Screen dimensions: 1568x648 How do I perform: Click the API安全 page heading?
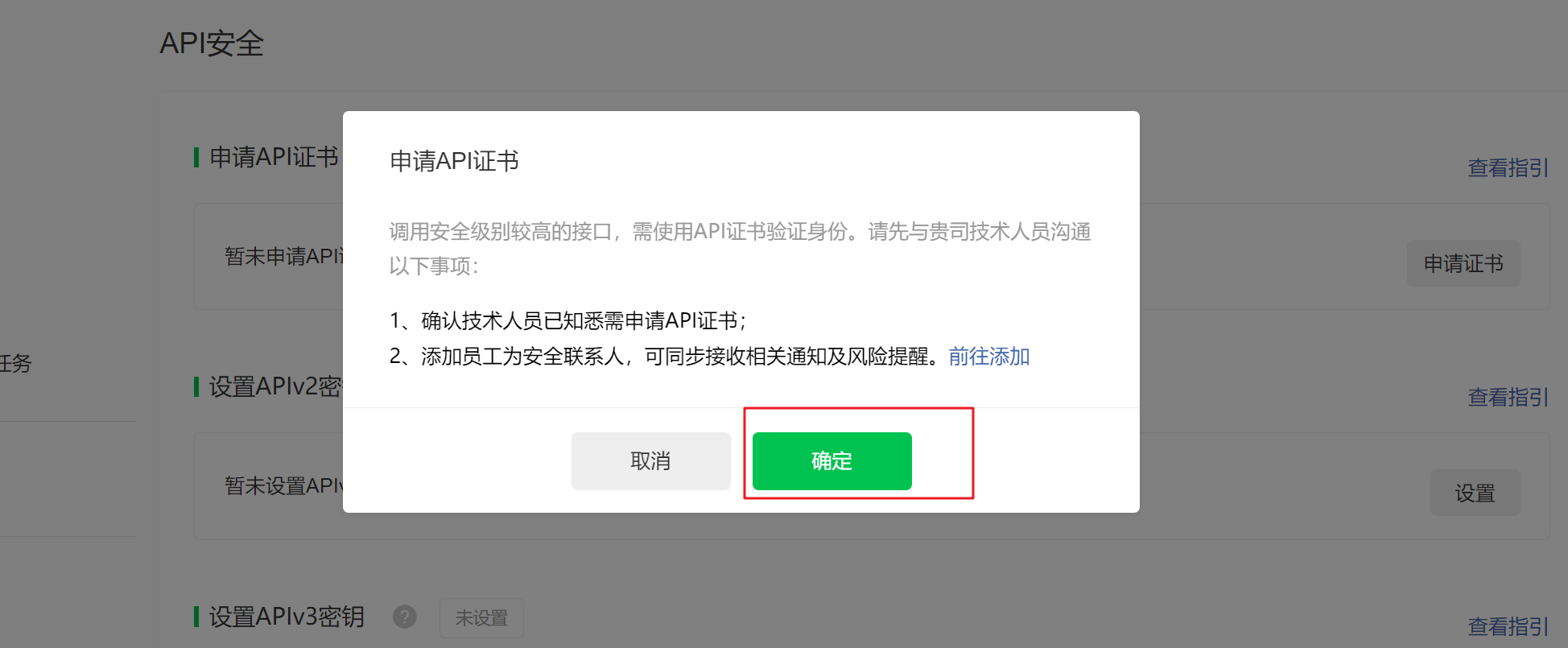pyautogui.click(x=212, y=43)
